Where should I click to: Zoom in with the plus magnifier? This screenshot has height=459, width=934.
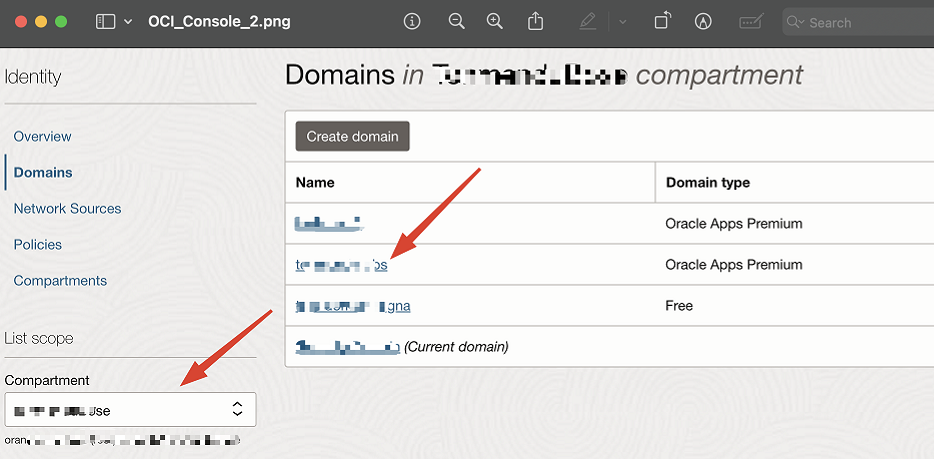(x=494, y=21)
